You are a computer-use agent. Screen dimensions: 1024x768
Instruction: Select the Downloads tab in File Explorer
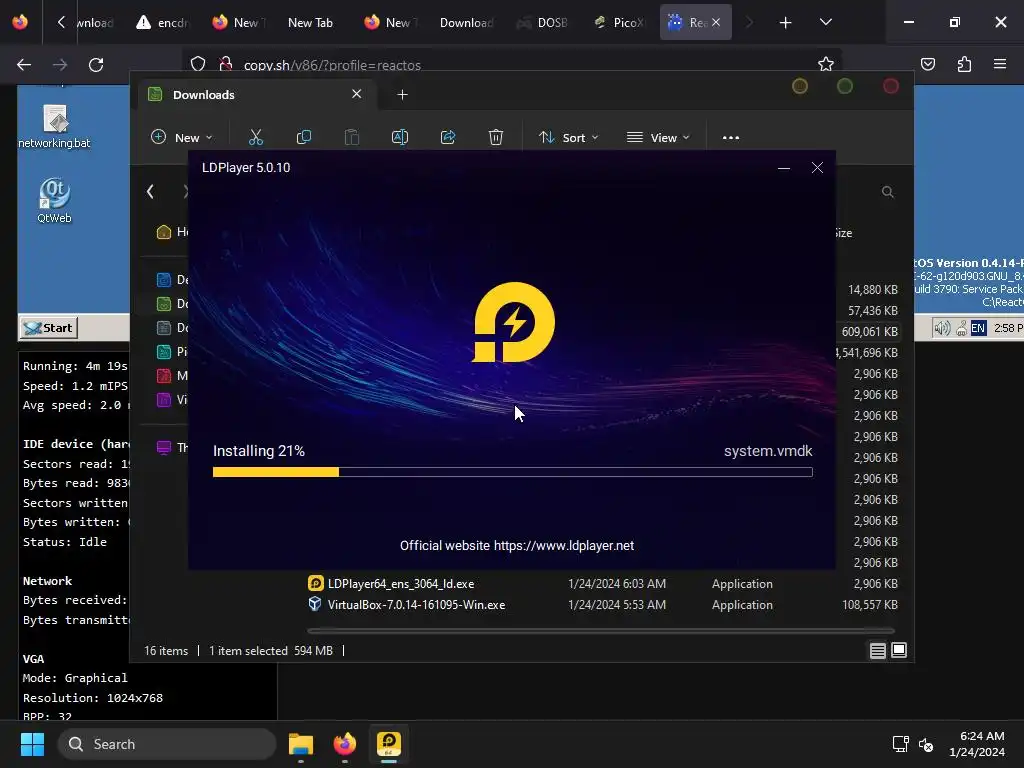[x=257, y=95]
